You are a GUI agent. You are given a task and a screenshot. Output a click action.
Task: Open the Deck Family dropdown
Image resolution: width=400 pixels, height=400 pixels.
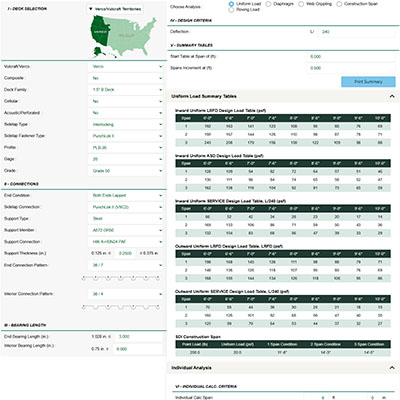[x=126, y=90]
